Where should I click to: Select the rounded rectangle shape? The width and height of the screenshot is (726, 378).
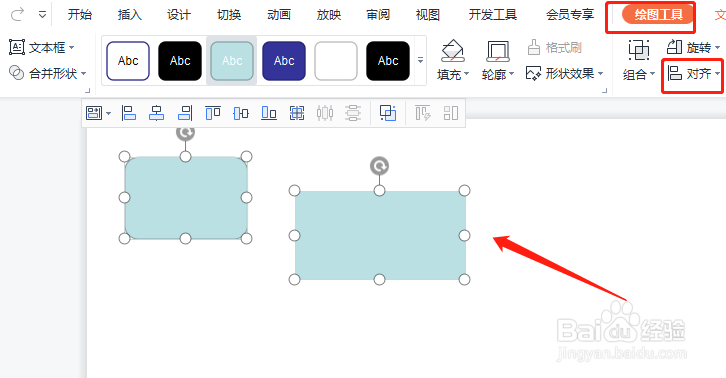pos(186,198)
